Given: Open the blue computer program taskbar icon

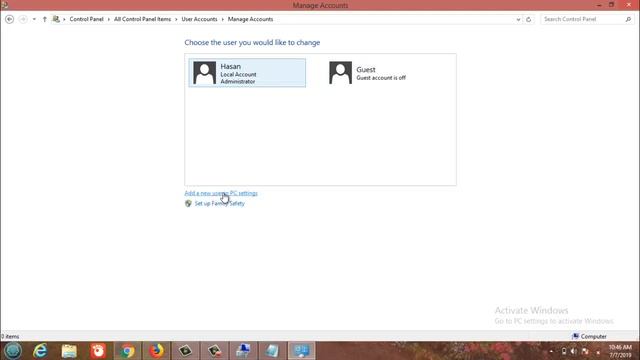Looking at the screenshot, I should coord(243,351).
